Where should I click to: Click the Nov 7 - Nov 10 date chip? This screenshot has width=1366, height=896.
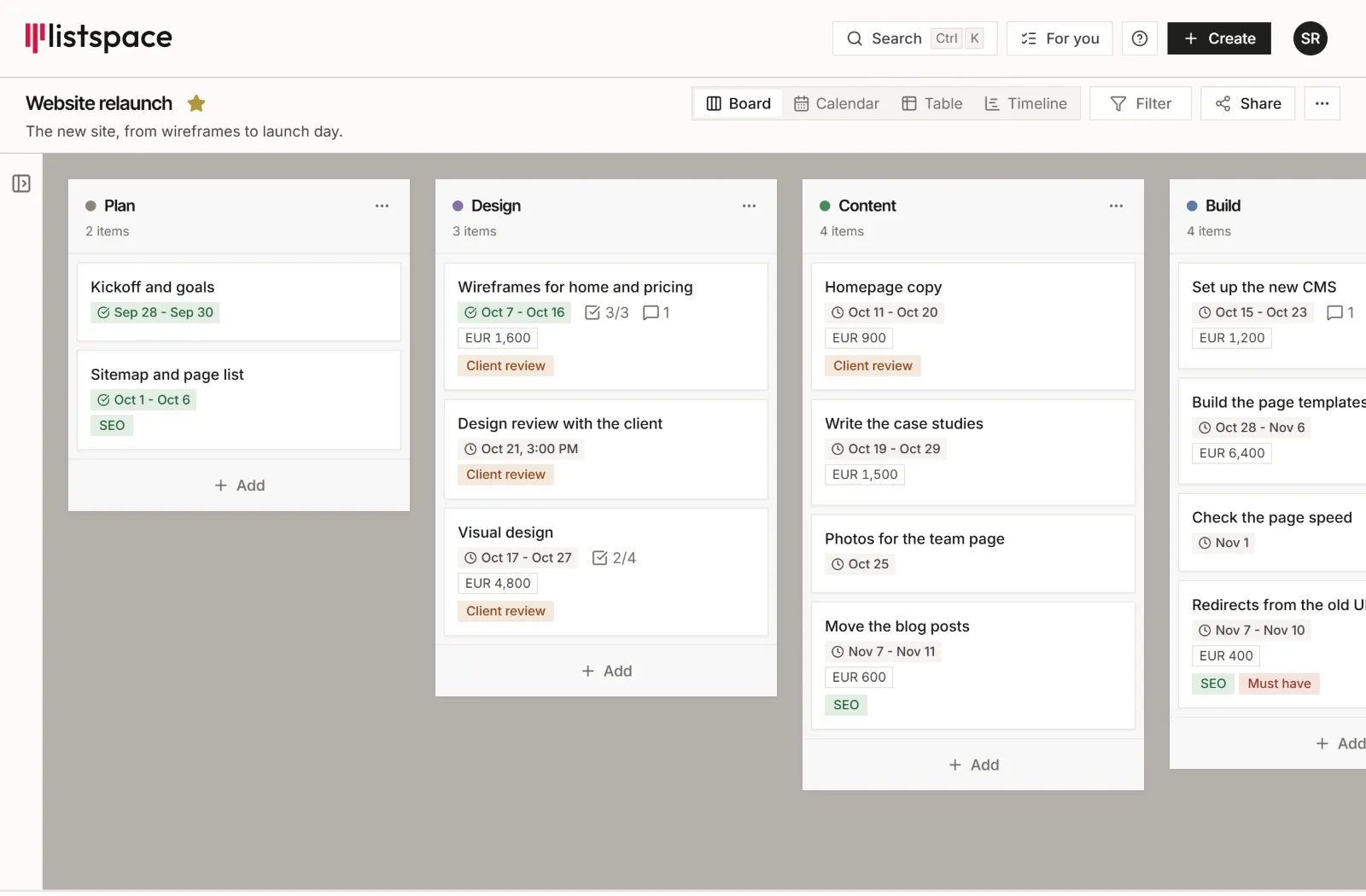[x=1252, y=631]
